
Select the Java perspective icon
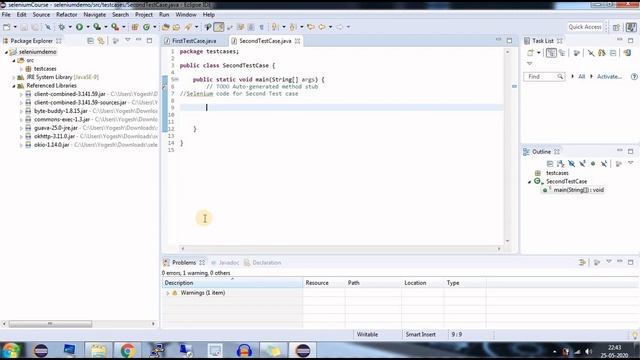631,27
